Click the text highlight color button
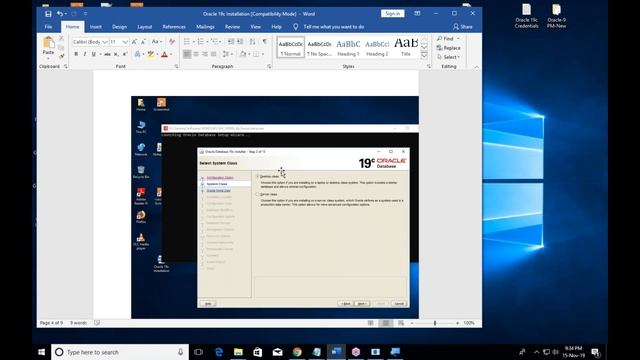Image resolution: width=640 pixels, height=360 pixels. [151, 54]
